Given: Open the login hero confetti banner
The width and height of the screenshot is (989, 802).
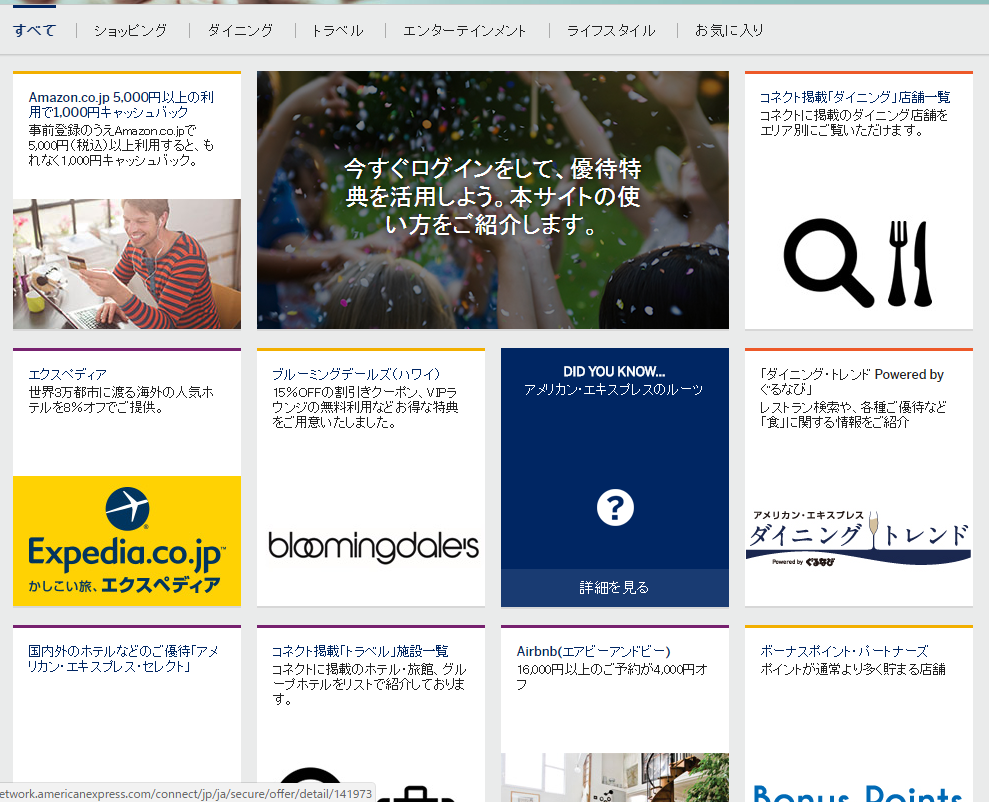Looking at the screenshot, I should [493, 200].
